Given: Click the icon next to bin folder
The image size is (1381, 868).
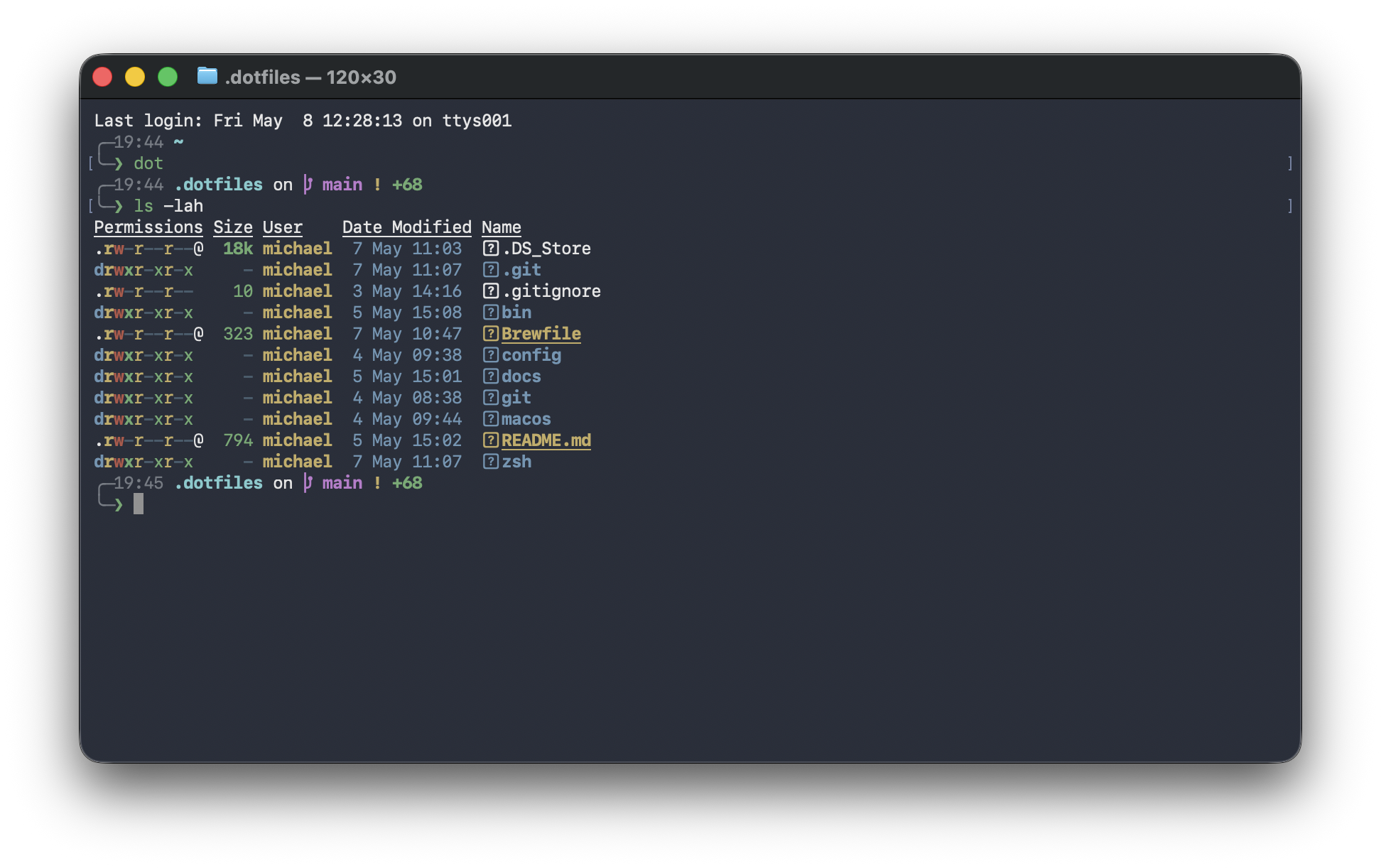Looking at the screenshot, I should tap(490, 313).
